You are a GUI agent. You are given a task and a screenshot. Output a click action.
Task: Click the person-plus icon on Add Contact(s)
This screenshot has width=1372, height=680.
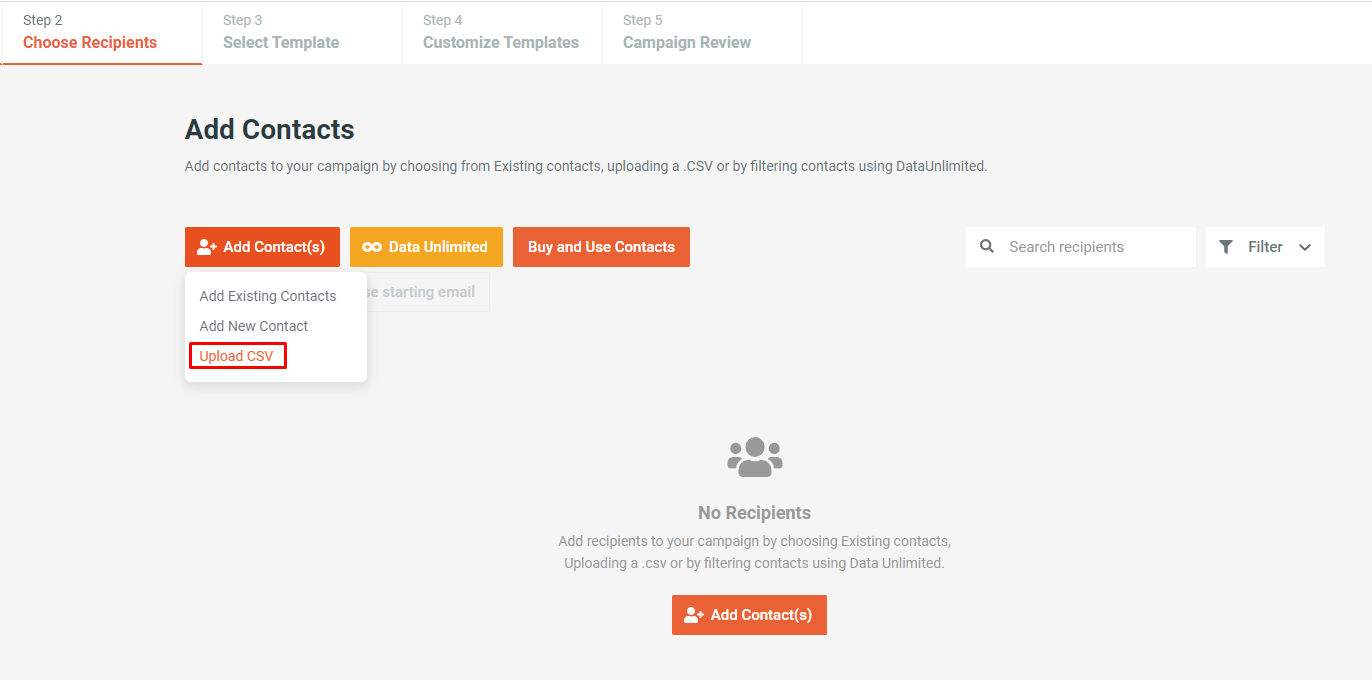[x=203, y=246]
